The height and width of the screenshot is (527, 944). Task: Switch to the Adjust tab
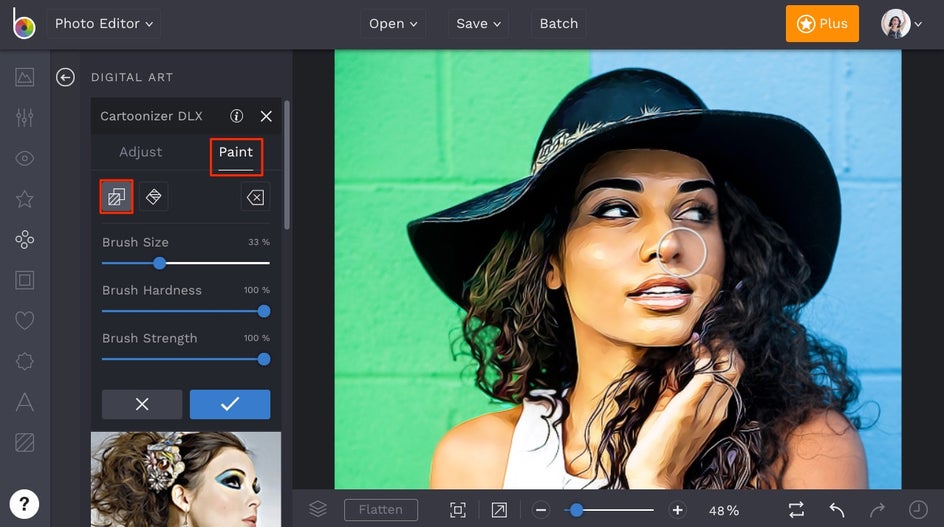pyautogui.click(x=140, y=152)
